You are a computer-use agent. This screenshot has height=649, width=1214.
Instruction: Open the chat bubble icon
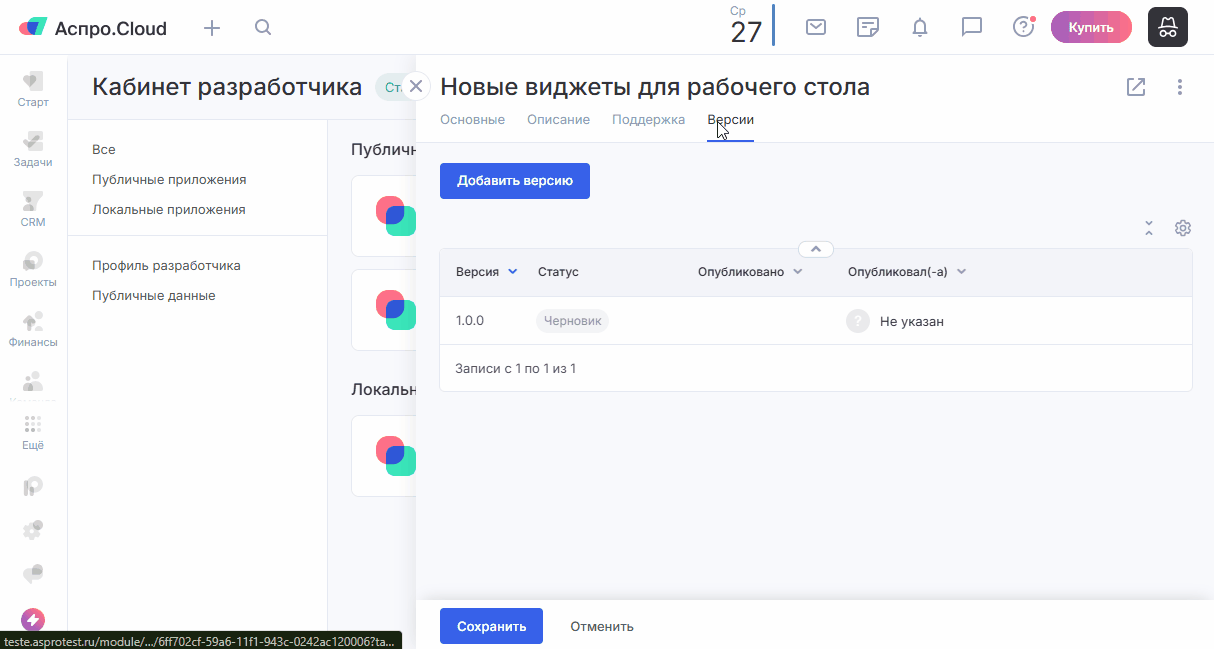coord(972,27)
